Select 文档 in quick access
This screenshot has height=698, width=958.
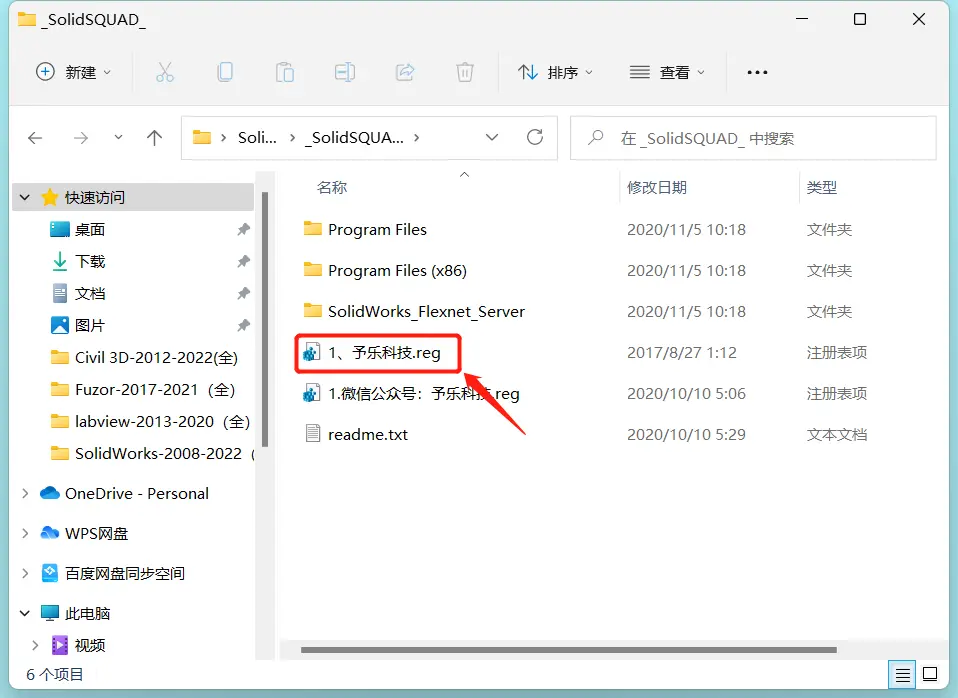tap(90, 293)
